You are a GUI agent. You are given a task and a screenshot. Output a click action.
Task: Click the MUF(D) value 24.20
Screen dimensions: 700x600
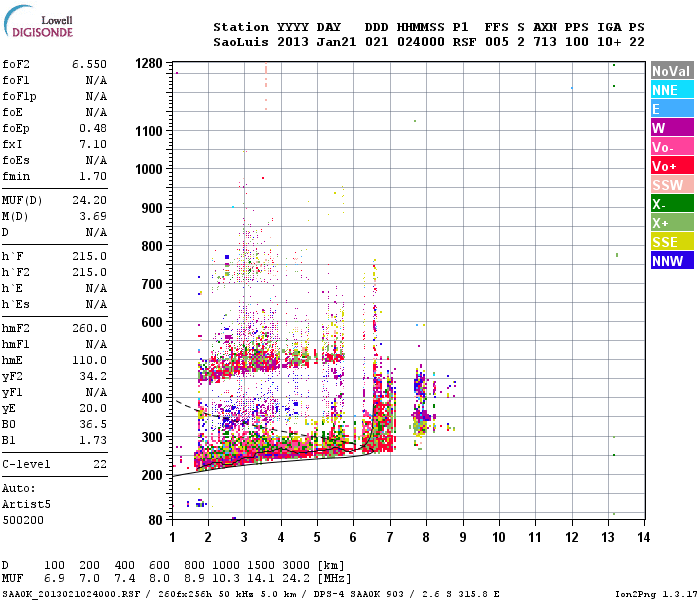click(90, 200)
